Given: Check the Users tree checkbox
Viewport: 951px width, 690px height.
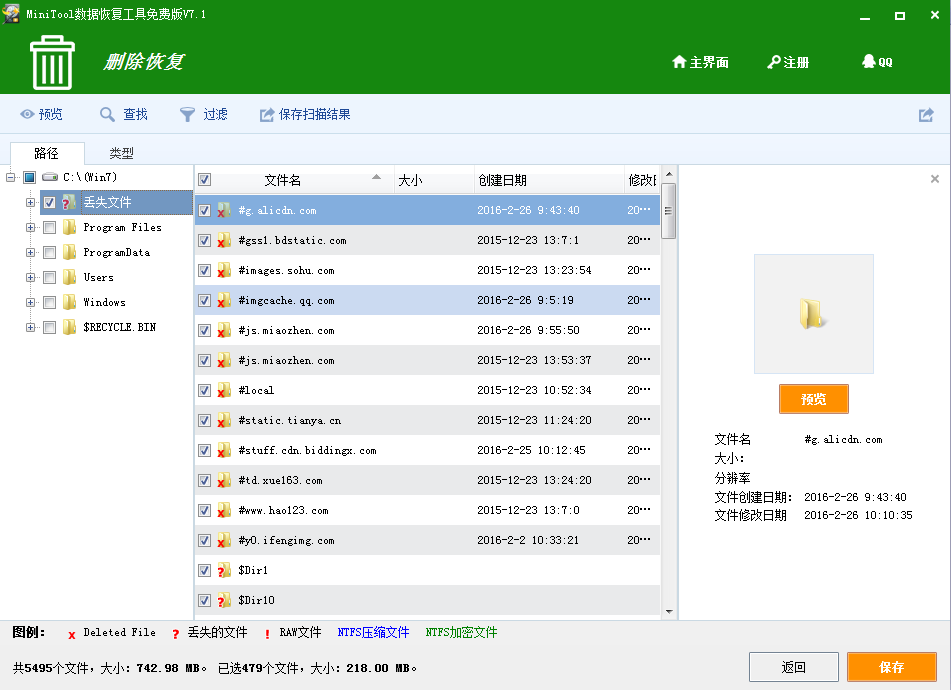Looking at the screenshot, I should (x=50, y=278).
